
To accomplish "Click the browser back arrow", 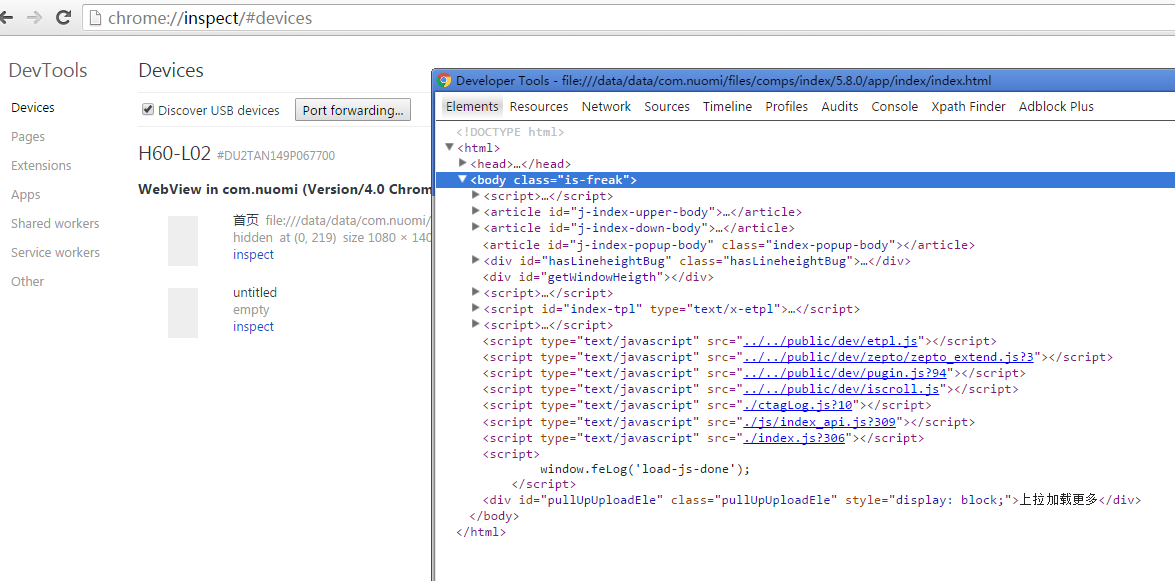I will pyautogui.click(x=8, y=18).
